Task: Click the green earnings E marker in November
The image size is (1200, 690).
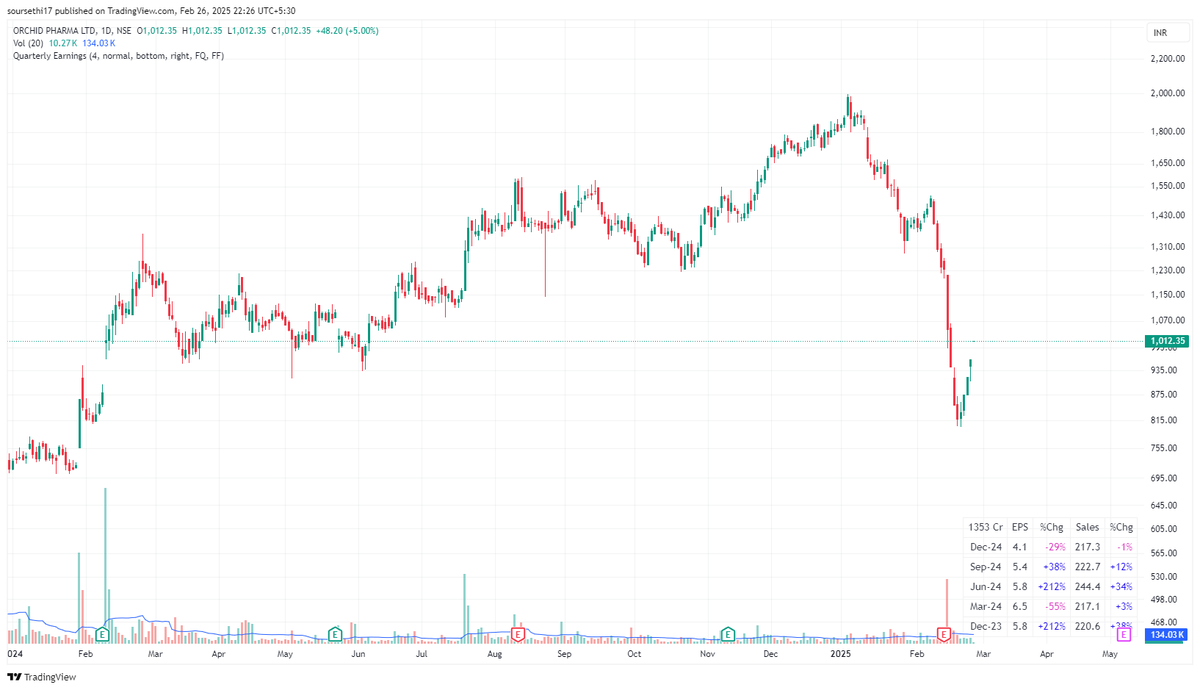Action: click(x=729, y=634)
